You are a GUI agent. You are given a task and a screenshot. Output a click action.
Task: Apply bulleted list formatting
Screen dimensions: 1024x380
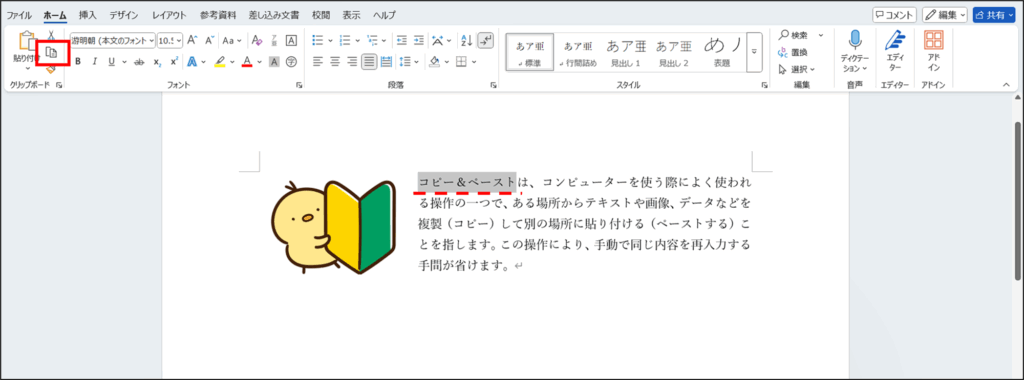[x=318, y=40]
